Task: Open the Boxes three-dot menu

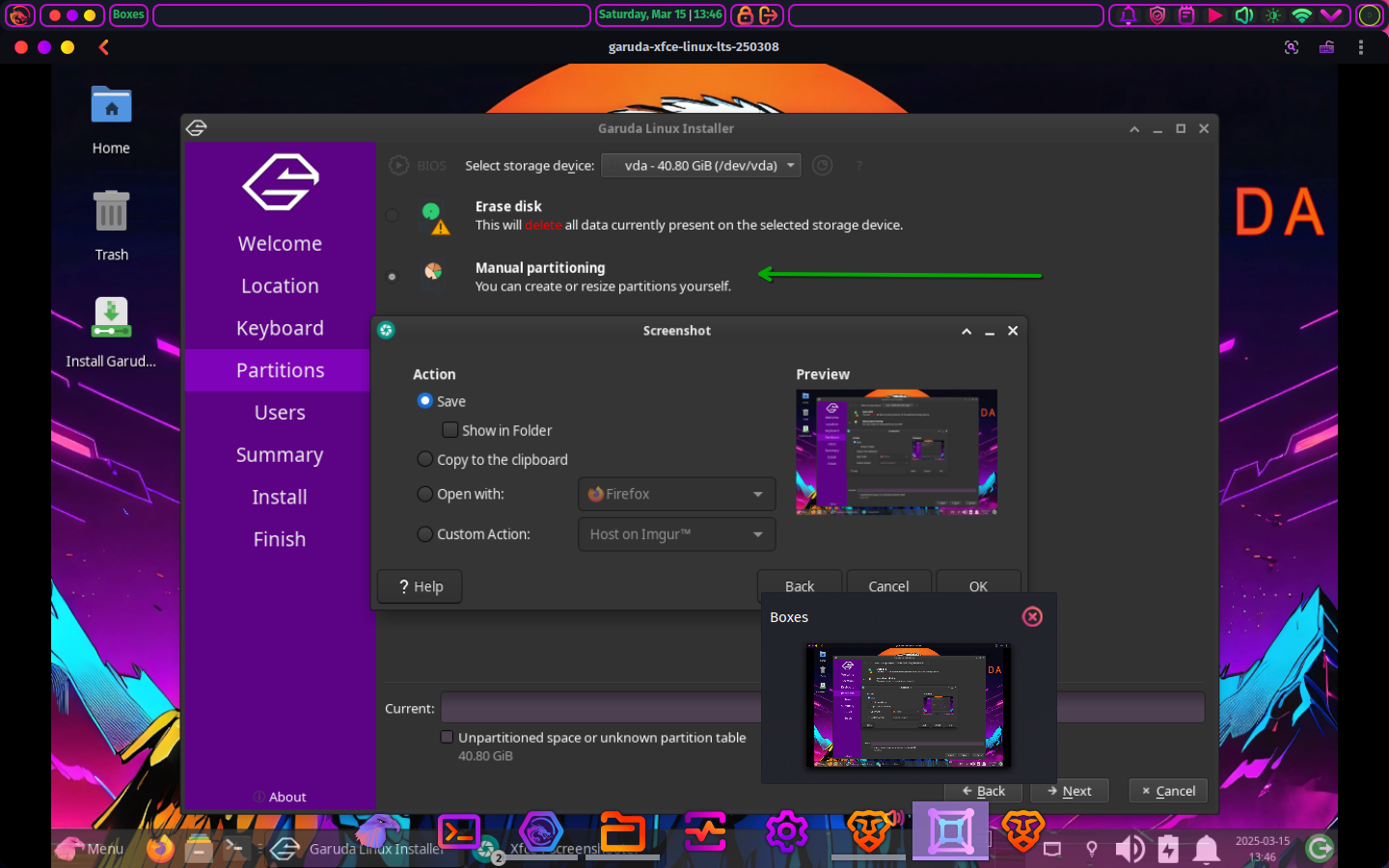Action: 1361,47
